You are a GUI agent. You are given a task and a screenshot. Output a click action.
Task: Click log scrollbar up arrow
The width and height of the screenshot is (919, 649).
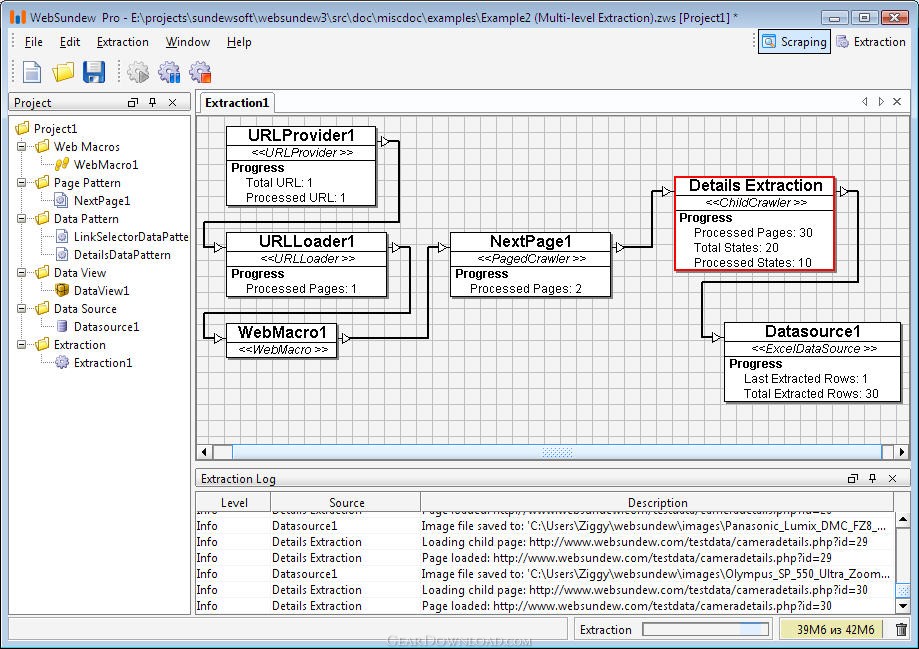pos(903,520)
